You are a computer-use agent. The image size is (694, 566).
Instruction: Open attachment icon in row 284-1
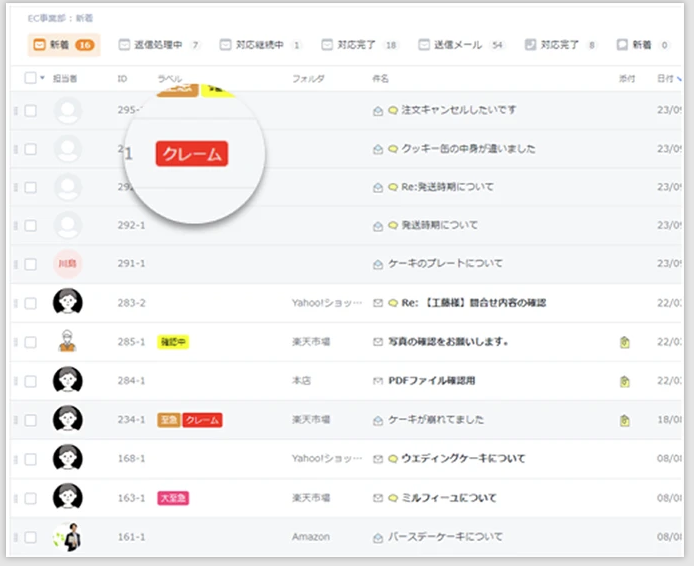[x=625, y=381]
